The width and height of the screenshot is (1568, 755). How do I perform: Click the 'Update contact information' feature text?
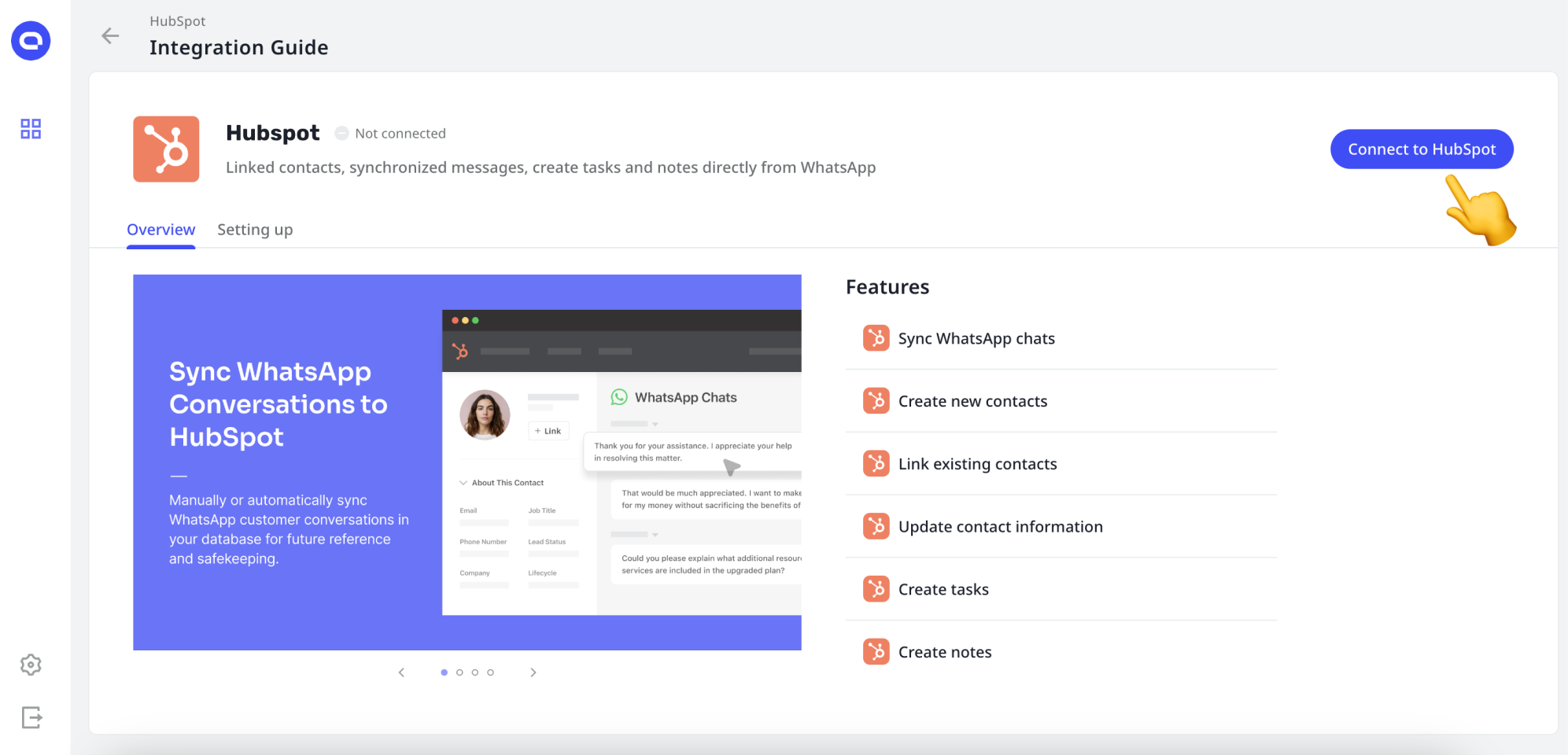click(1000, 527)
